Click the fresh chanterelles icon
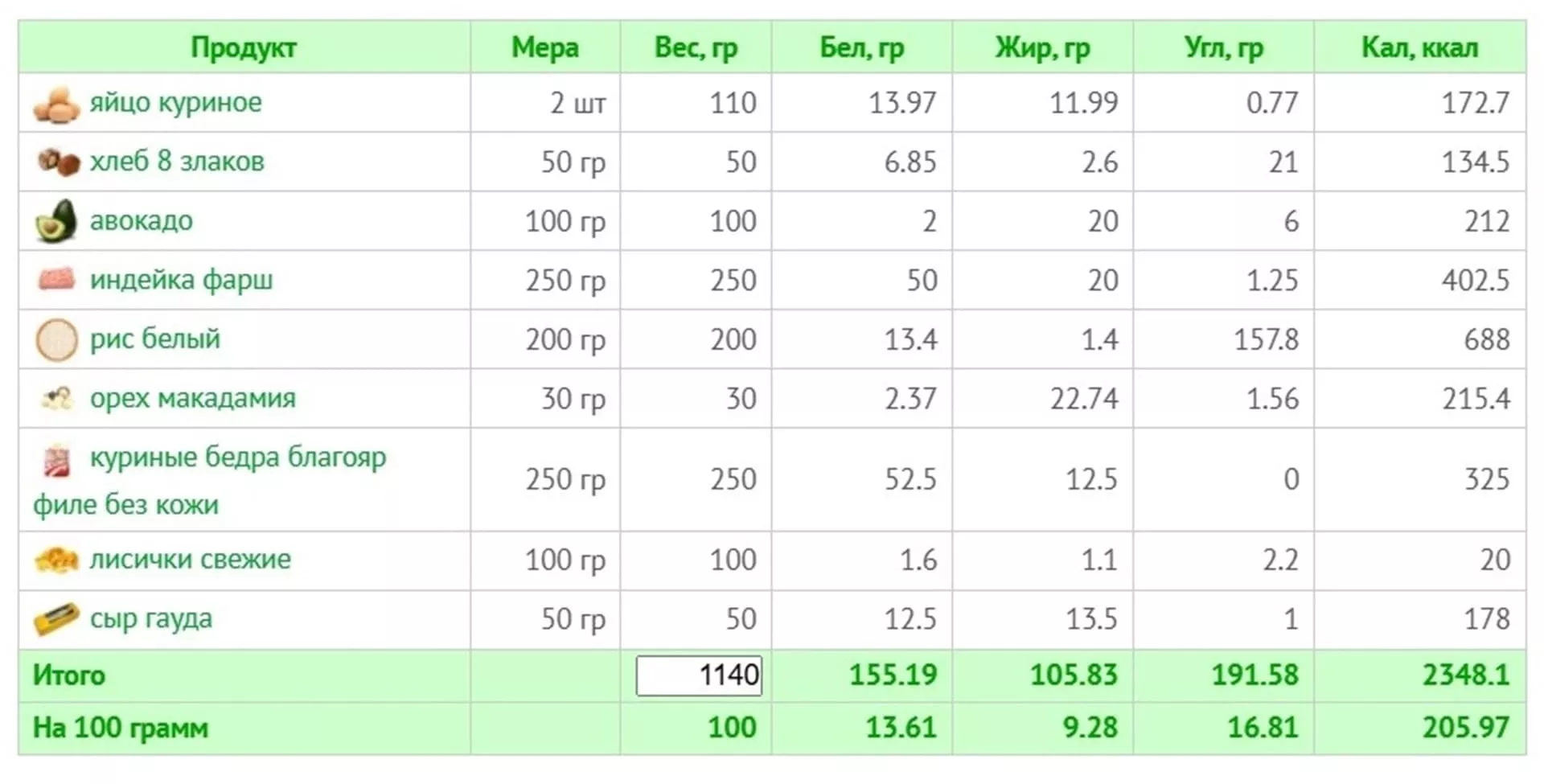Screen dimensions: 1544x784 (56, 560)
